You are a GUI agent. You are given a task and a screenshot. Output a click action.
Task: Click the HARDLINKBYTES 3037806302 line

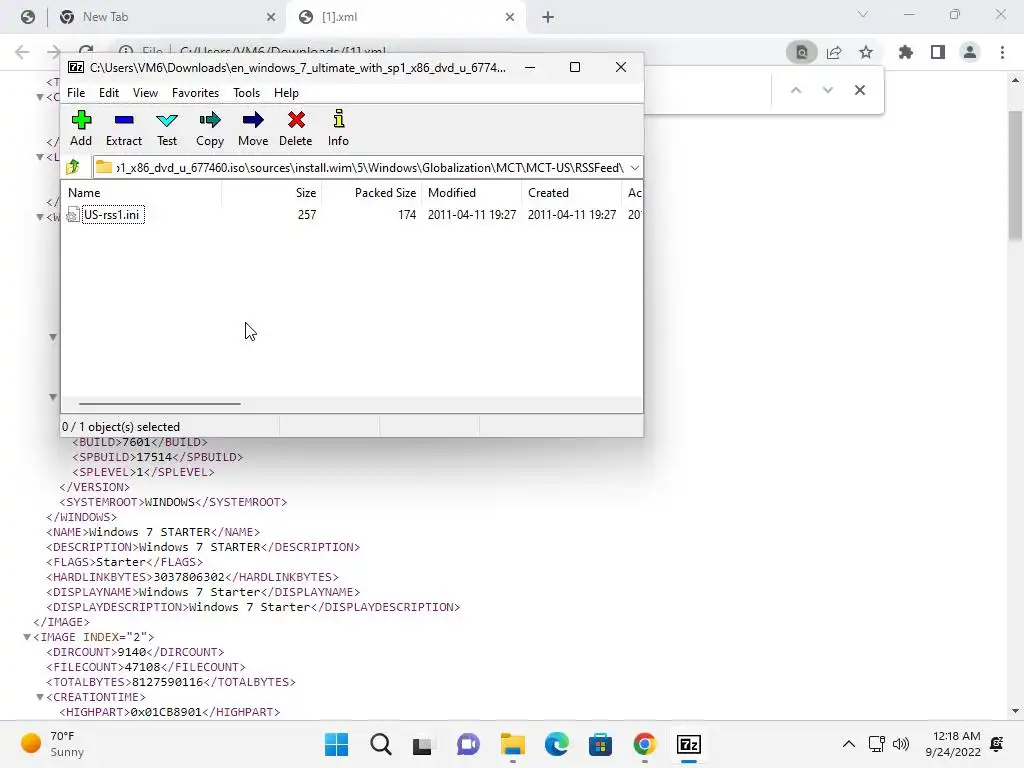pos(192,577)
